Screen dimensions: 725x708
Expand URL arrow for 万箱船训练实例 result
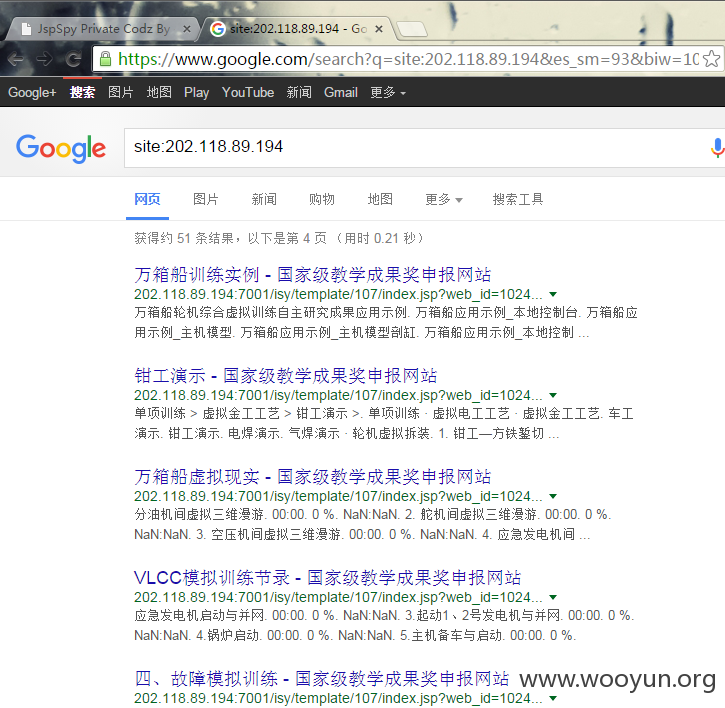click(x=553, y=295)
